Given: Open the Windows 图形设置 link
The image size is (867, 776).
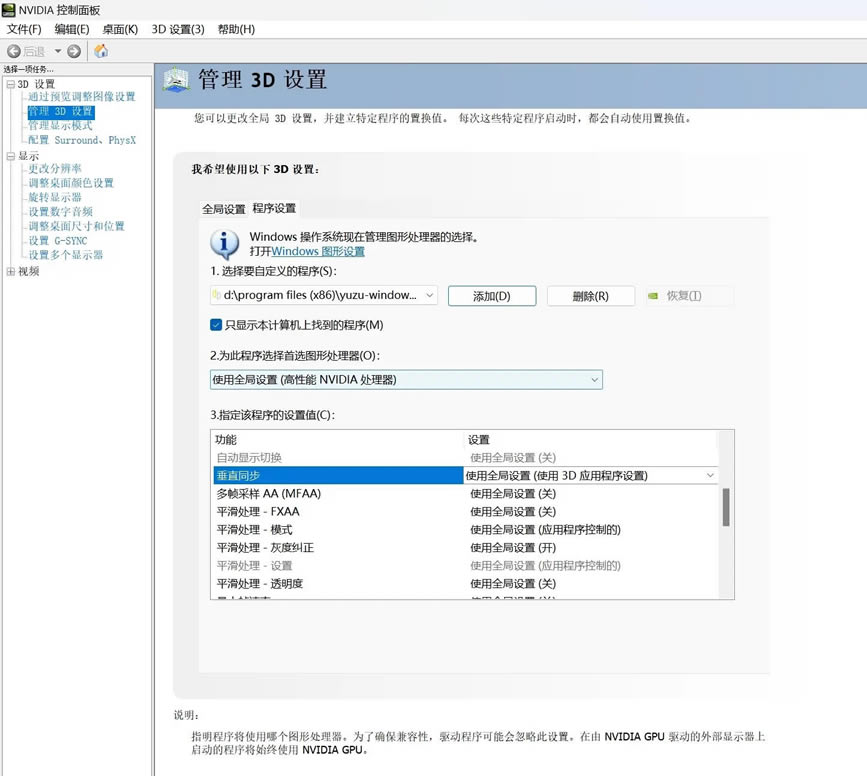Looking at the screenshot, I should (317, 252).
